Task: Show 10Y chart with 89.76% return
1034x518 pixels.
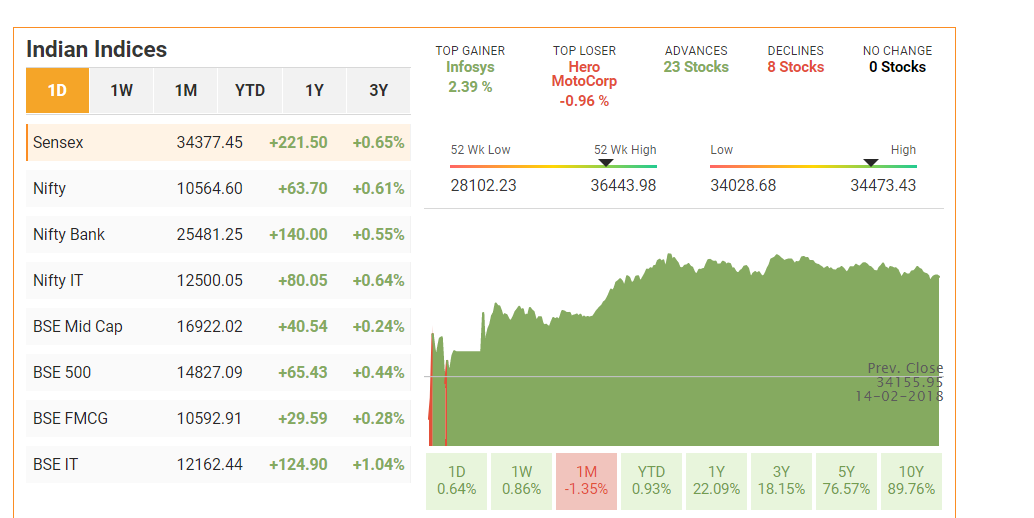Action: point(910,481)
